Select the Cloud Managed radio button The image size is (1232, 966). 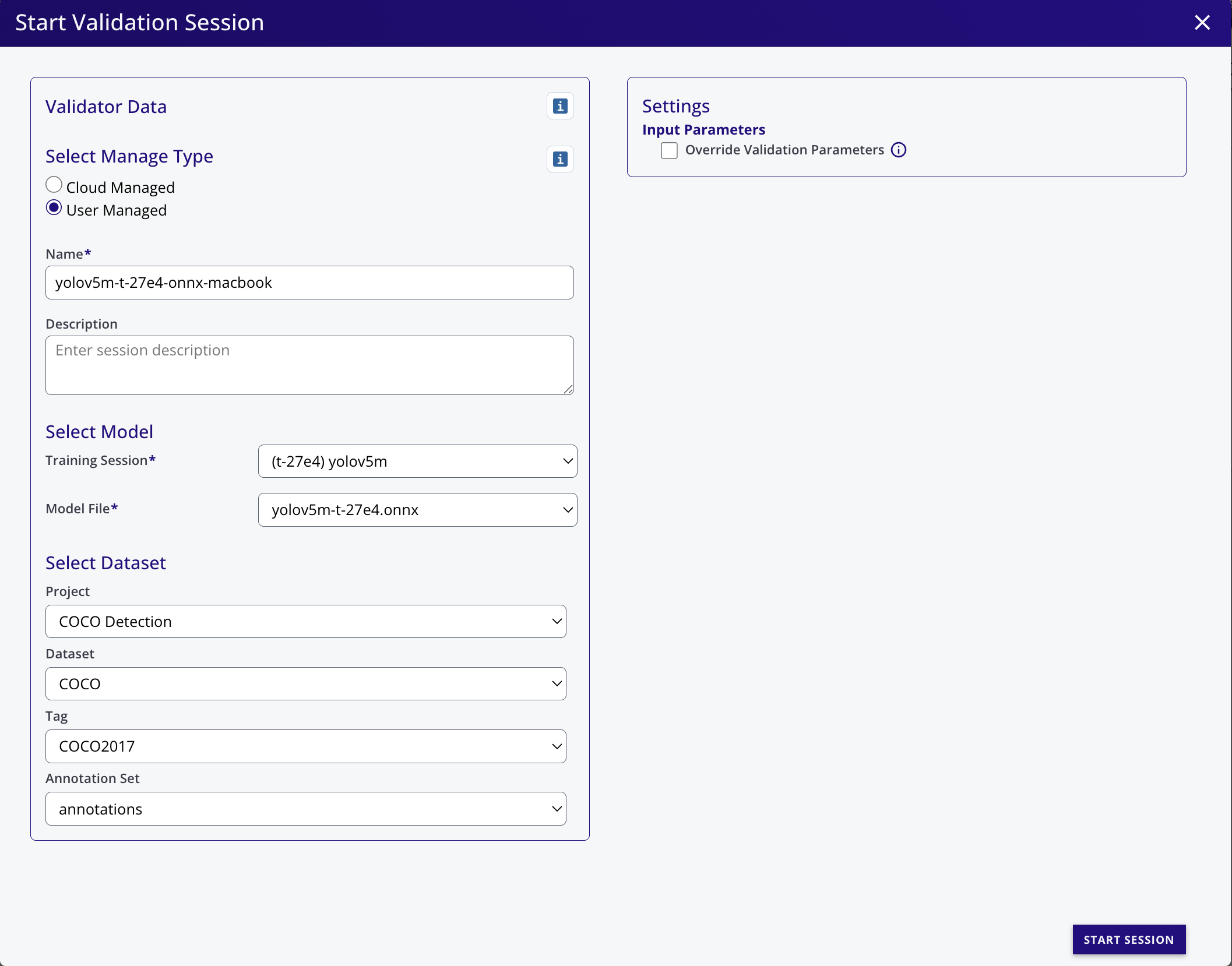[54, 185]
